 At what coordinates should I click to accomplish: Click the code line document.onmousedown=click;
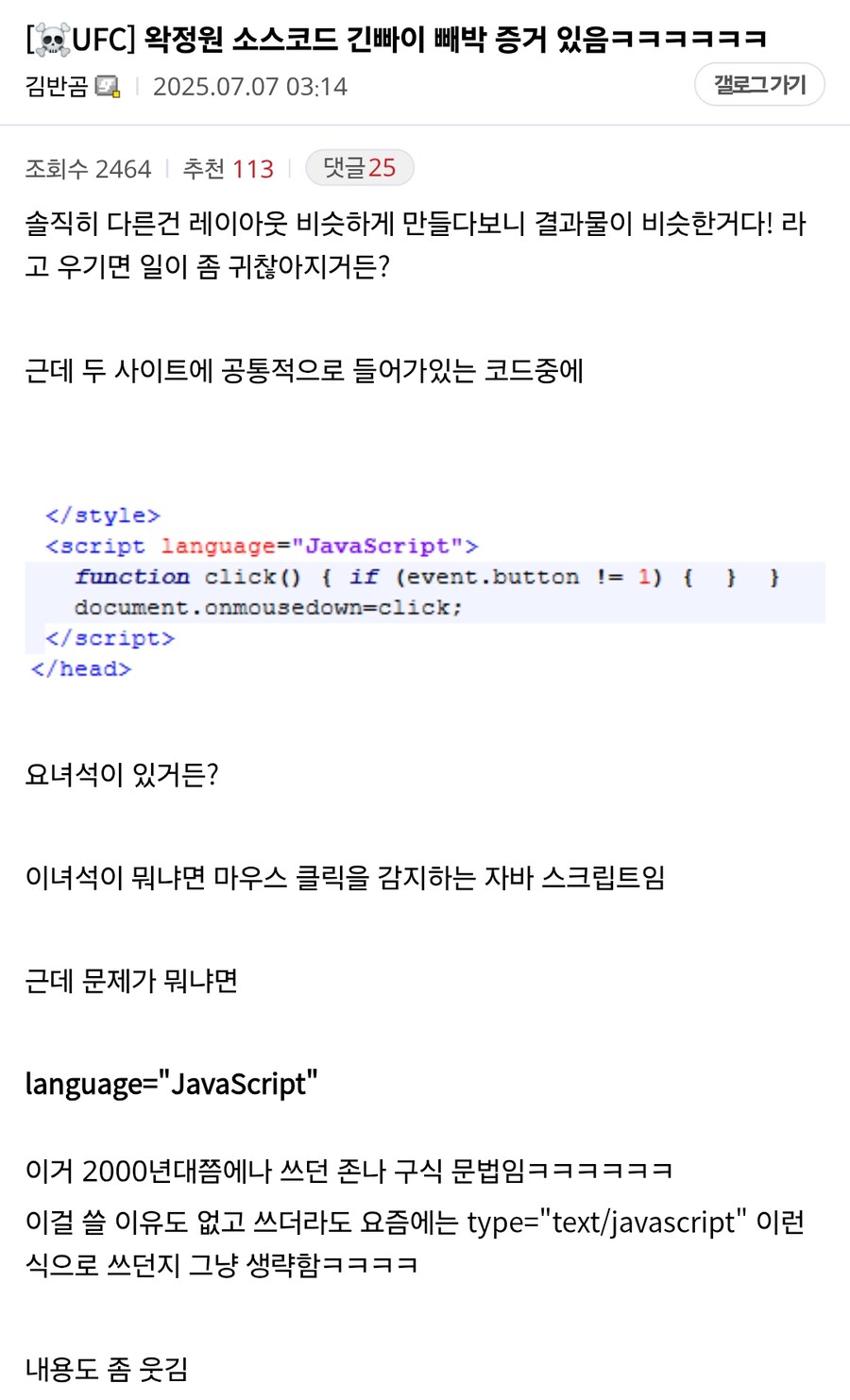click(x=268, y=607)
